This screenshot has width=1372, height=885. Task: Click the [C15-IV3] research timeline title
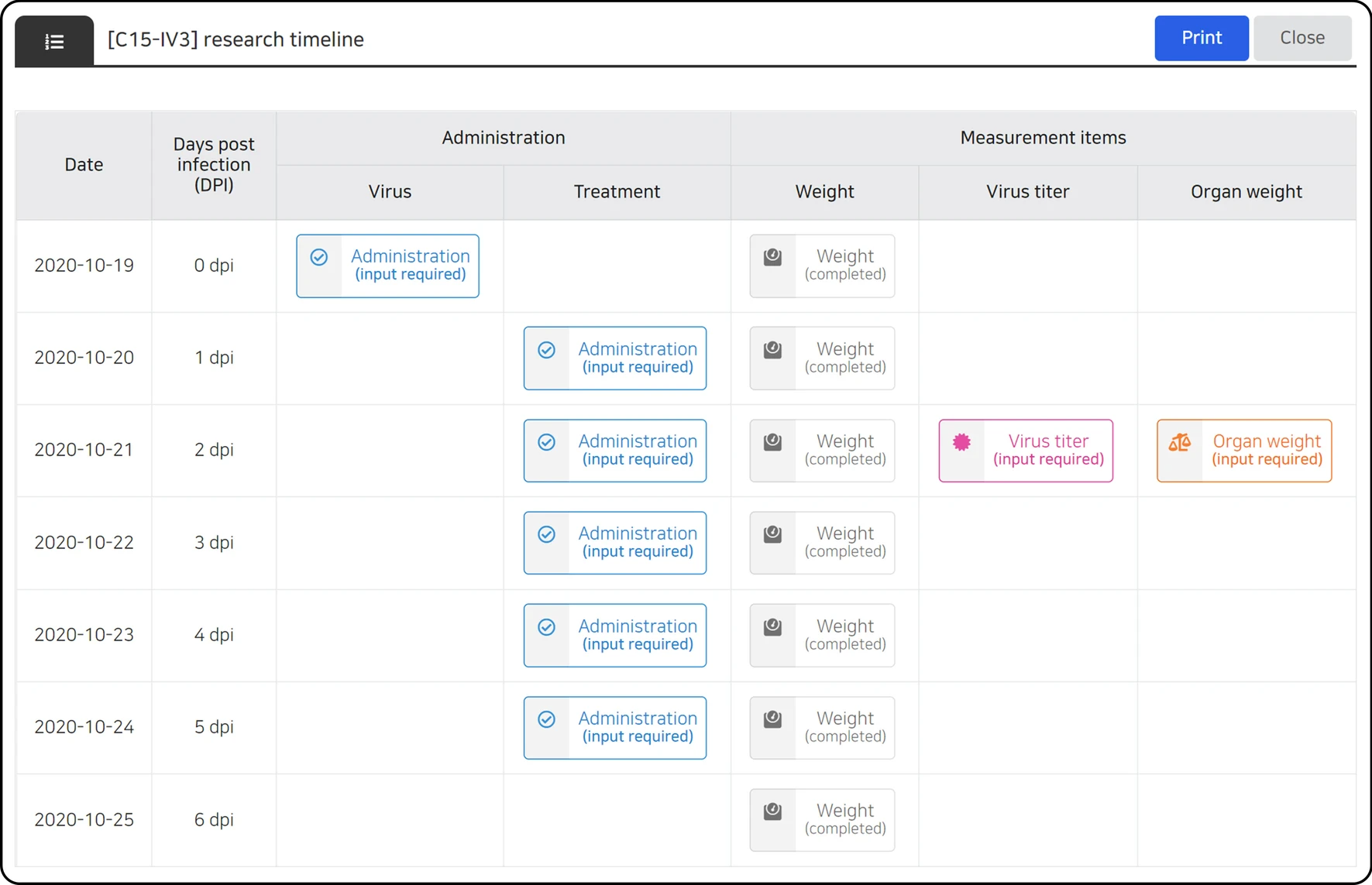[236, 39]
